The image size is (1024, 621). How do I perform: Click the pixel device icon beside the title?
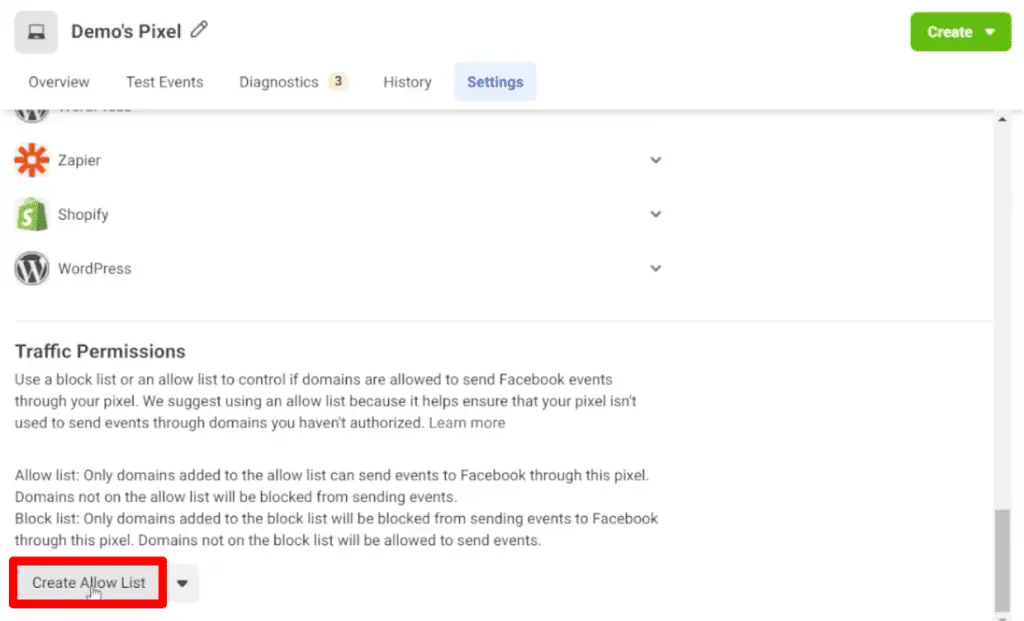coord(36,32)
